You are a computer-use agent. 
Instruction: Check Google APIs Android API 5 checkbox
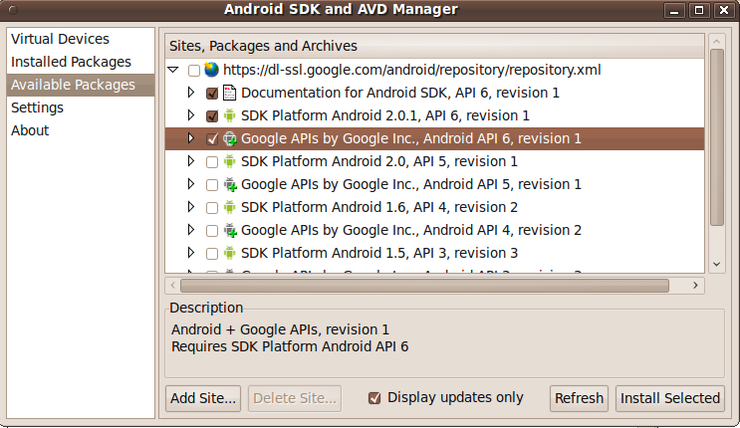pos(212,185)
